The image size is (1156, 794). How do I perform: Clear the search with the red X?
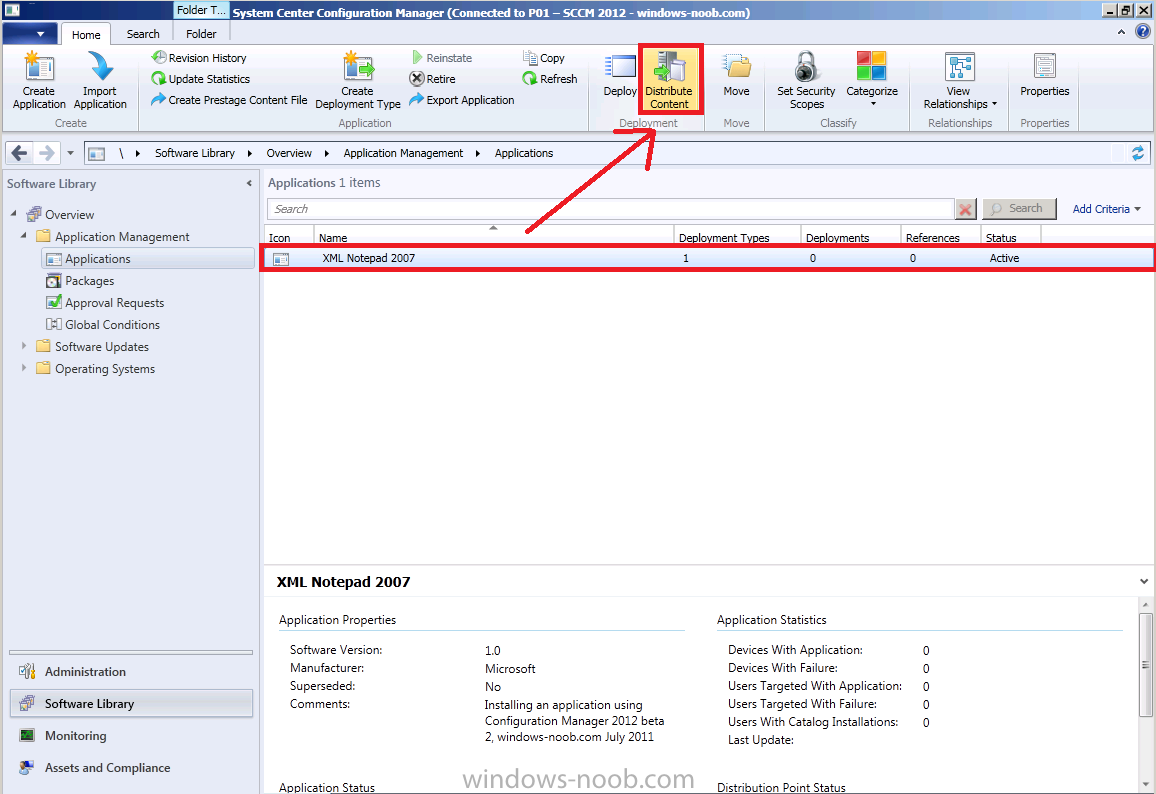pyautogui.click(x=966, y=209)
